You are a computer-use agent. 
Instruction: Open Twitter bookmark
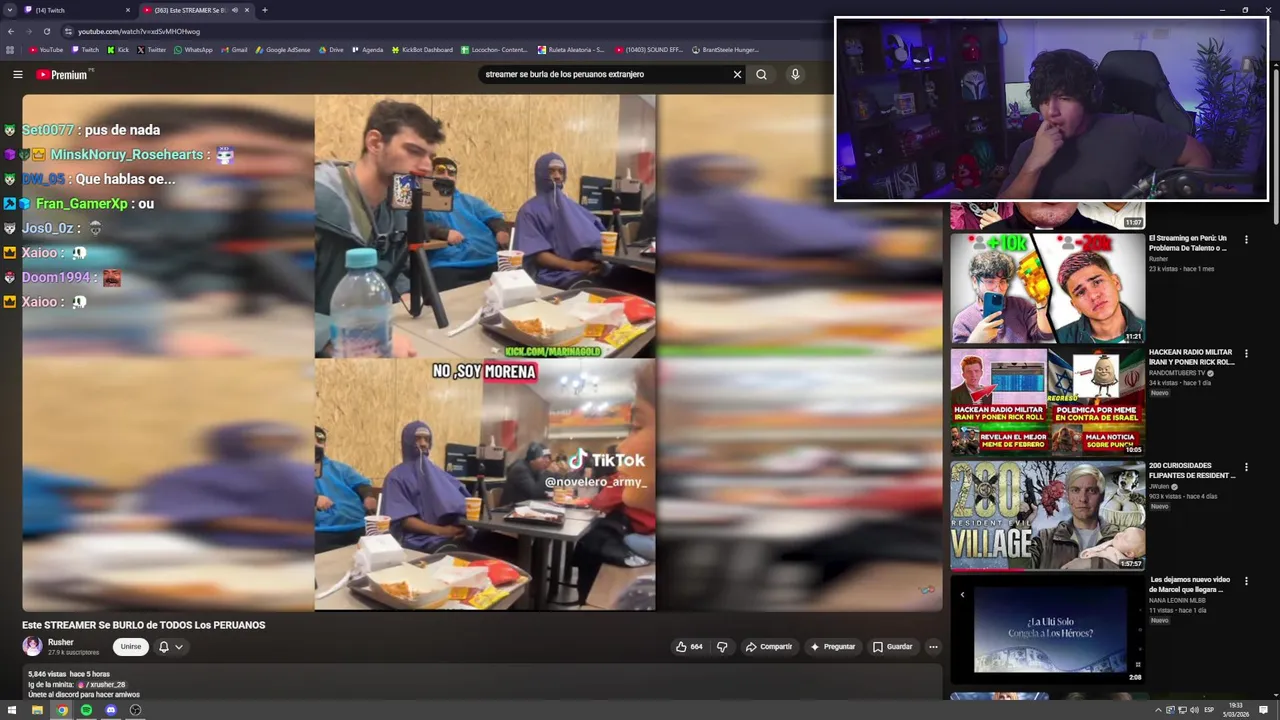[x=152, y=49]
